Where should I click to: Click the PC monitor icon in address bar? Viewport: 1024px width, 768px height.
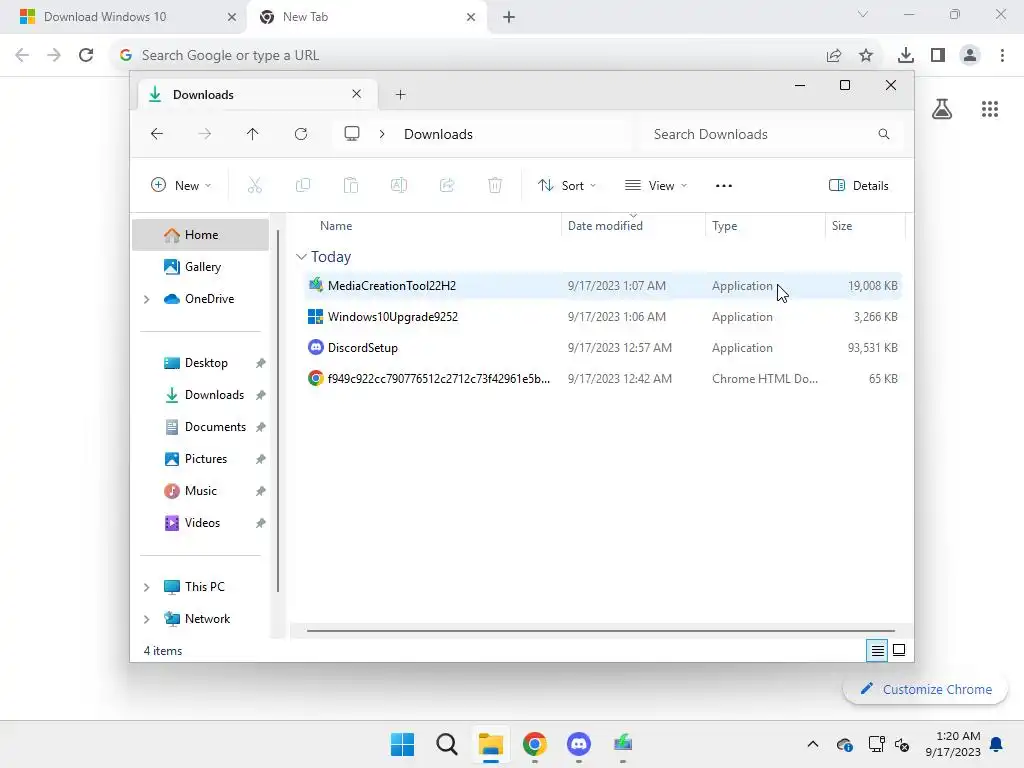(x=352, y=134)
